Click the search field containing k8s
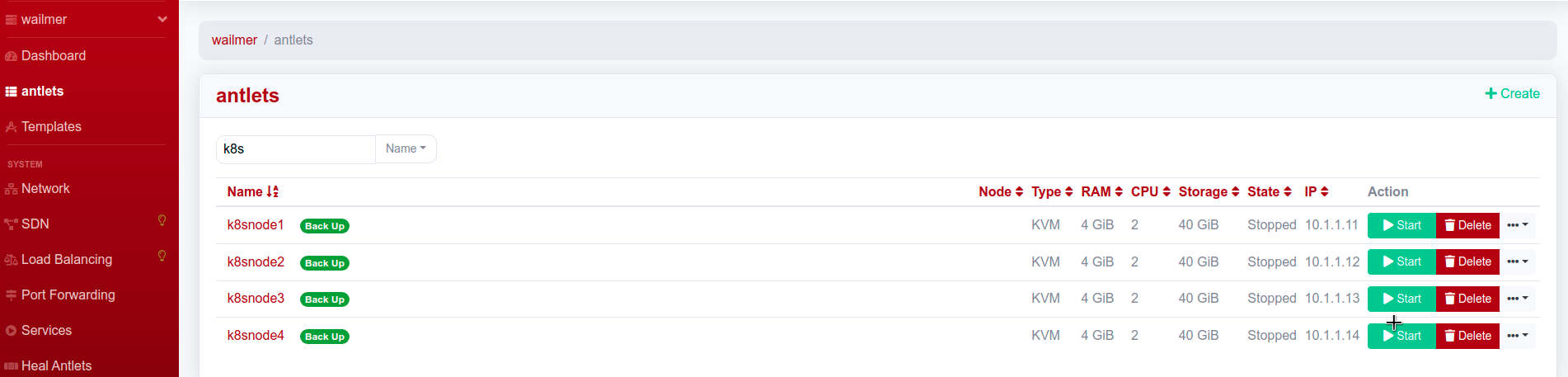The width and height of the screenshot is (1568, 377). point(296,149)
